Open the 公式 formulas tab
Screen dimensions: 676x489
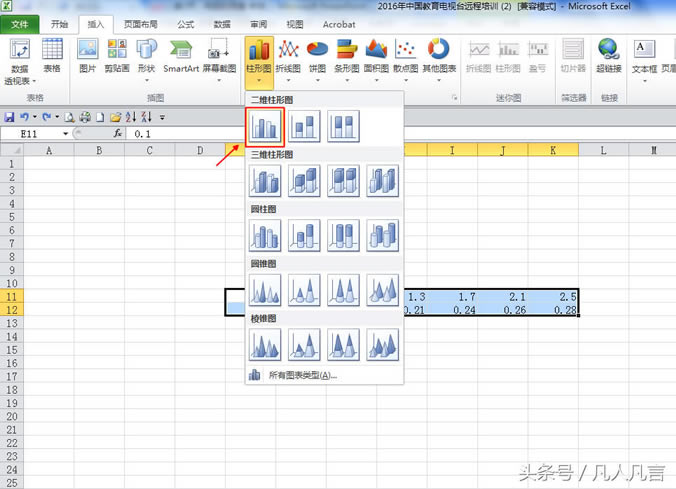click(x=186, y=23)
